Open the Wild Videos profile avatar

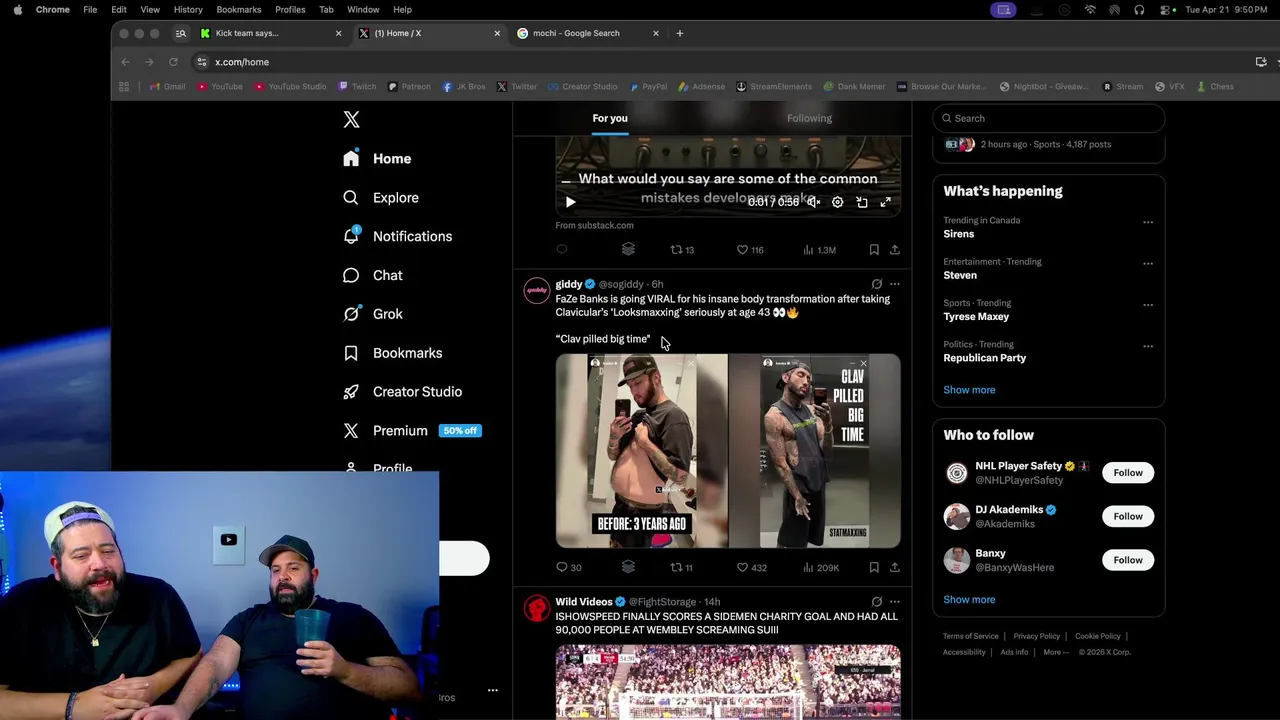pos(537,609)
